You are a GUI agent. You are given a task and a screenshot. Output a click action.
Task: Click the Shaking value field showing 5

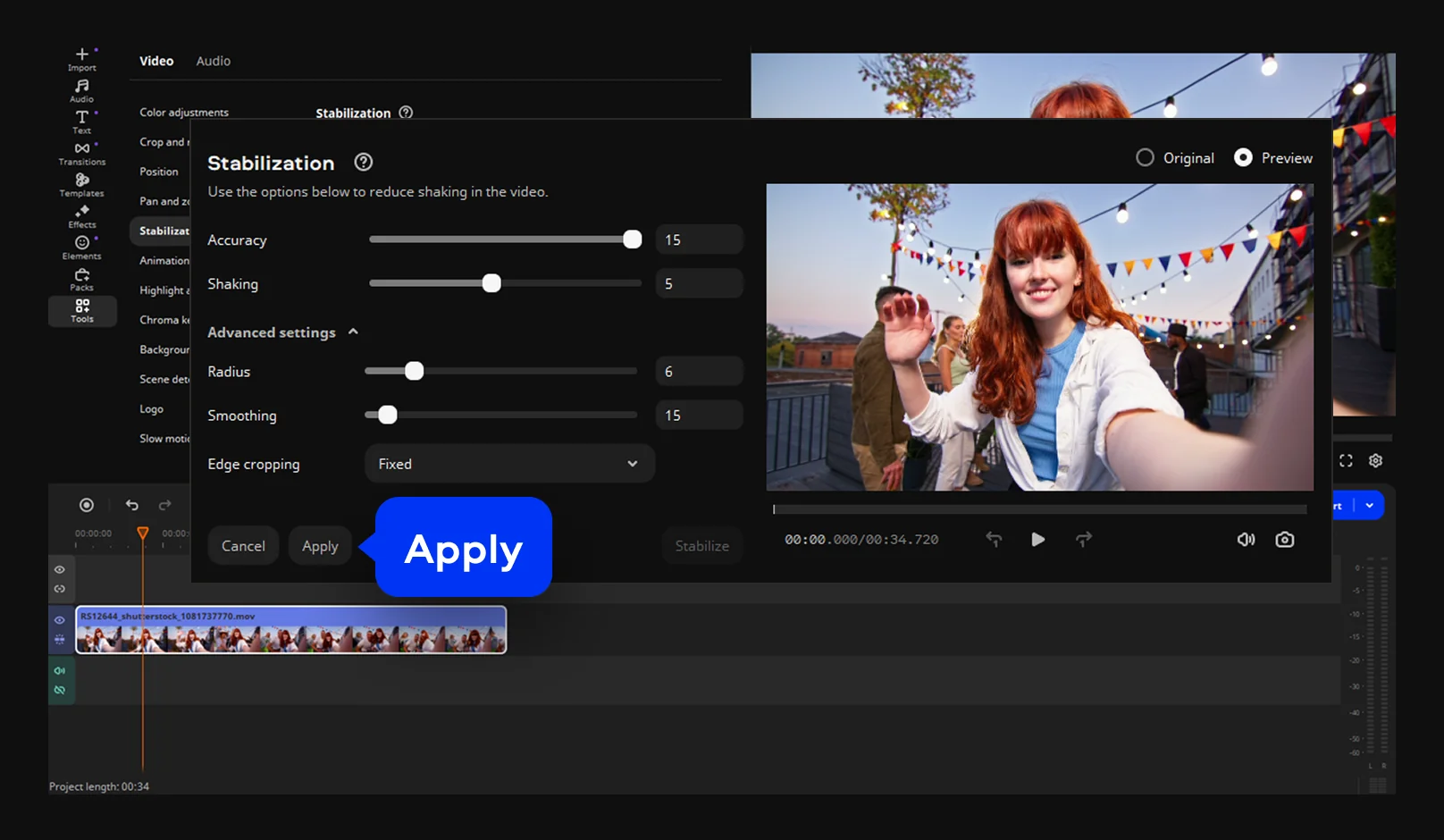pyautogui.click(x=699, y=283)
